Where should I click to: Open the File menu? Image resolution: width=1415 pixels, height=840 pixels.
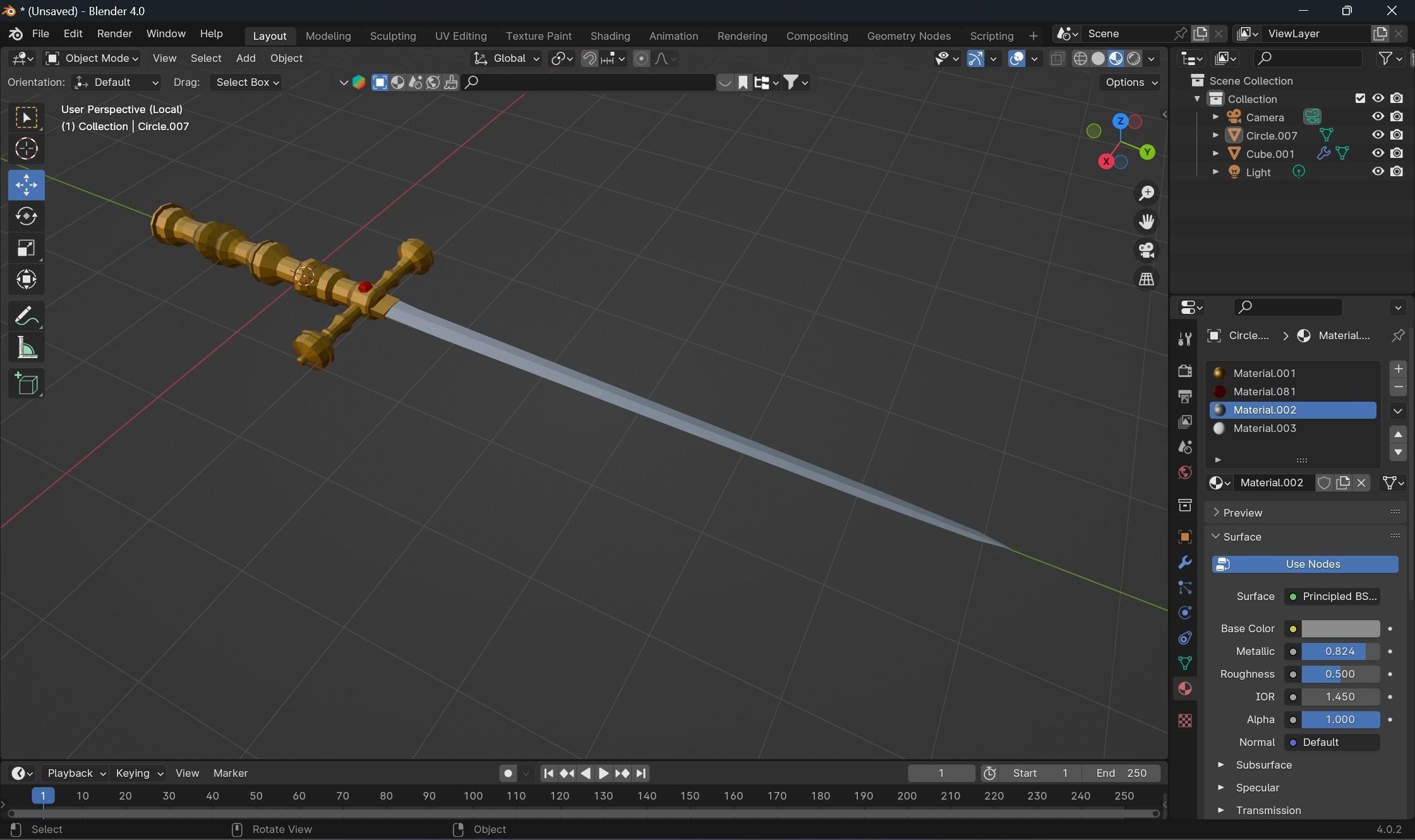click(x=40, y=34)
